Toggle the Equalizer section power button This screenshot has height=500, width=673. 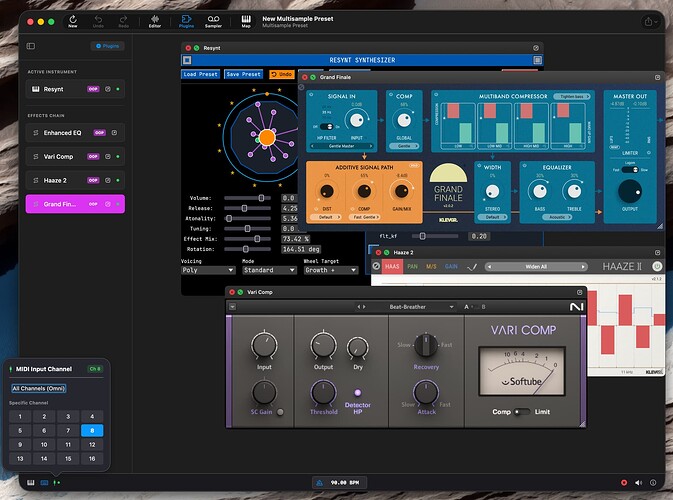(524, 164)
